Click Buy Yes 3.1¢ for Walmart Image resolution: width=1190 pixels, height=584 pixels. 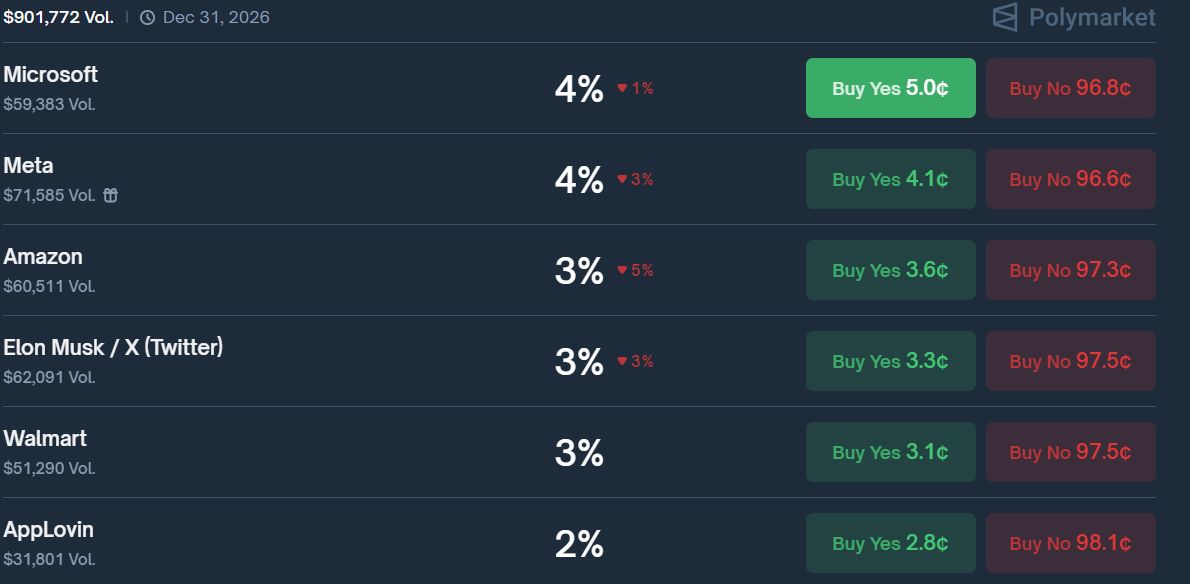pos(890,452)
